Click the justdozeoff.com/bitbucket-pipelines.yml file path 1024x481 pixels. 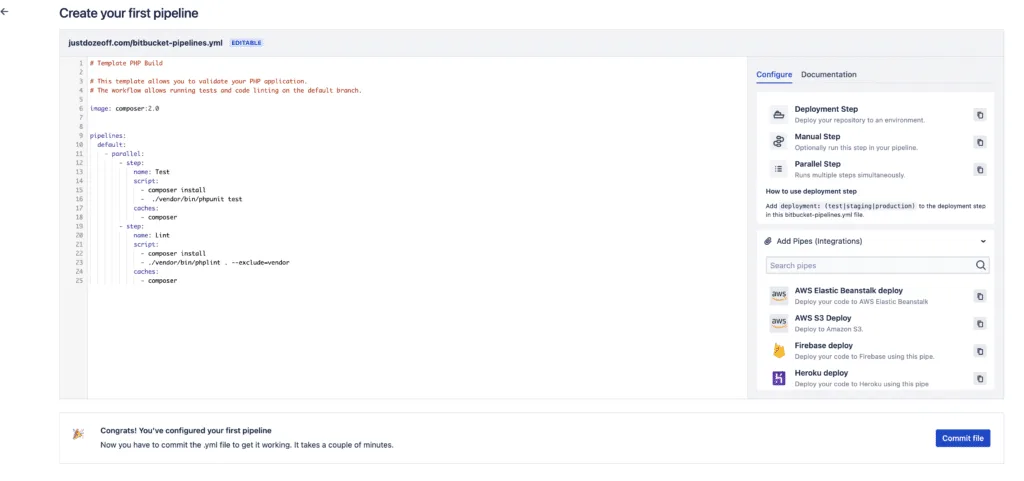pos(146,42)
